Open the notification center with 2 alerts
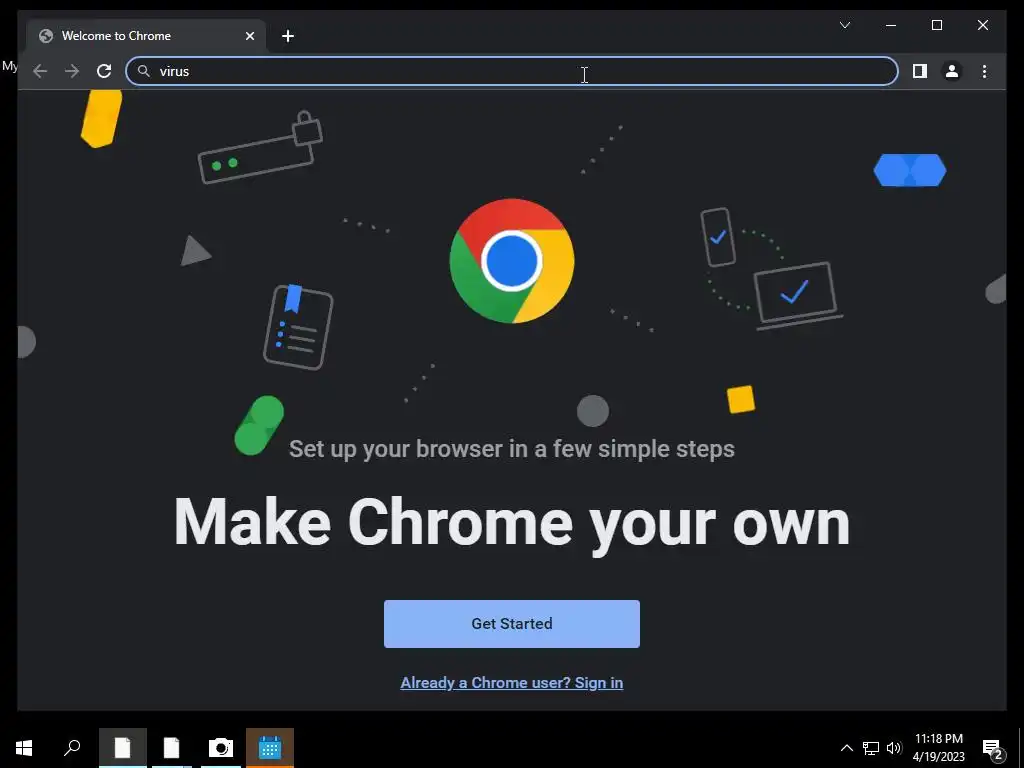Viewport: 1024px width, 768px height. click(994, 749)
